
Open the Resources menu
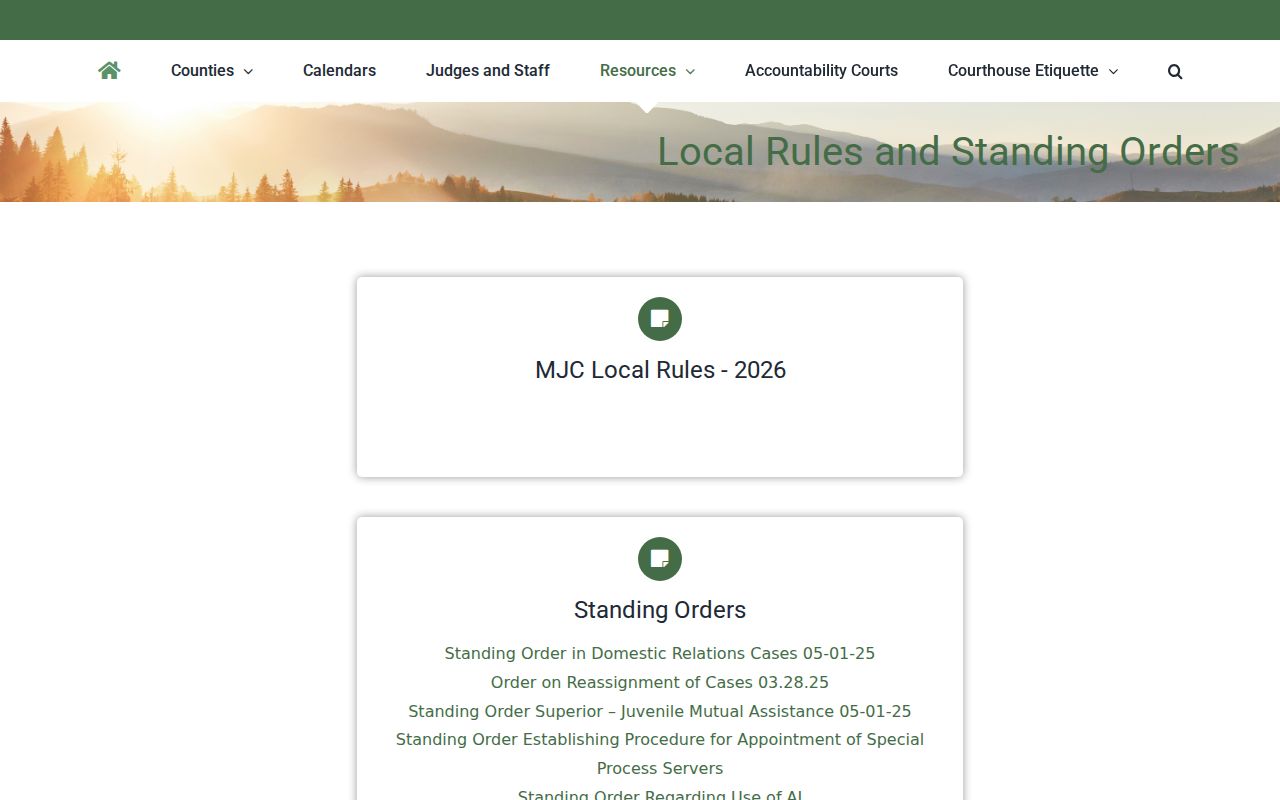[x=638, y=71]
